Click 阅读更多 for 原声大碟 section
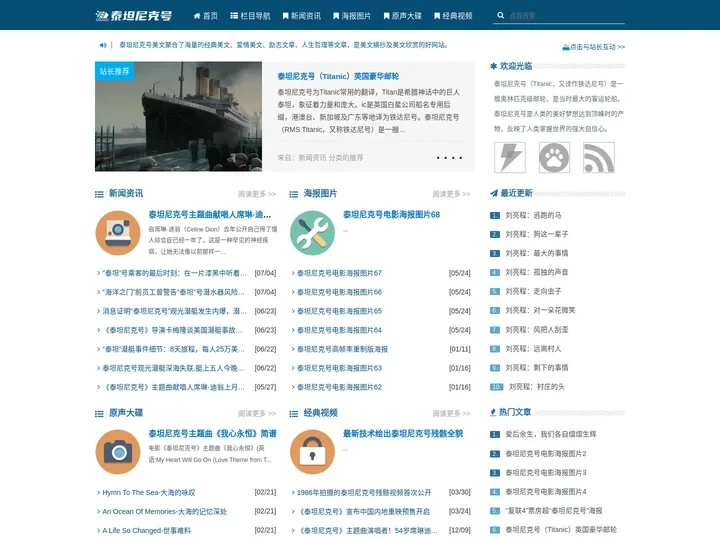 tap(257, 413)
